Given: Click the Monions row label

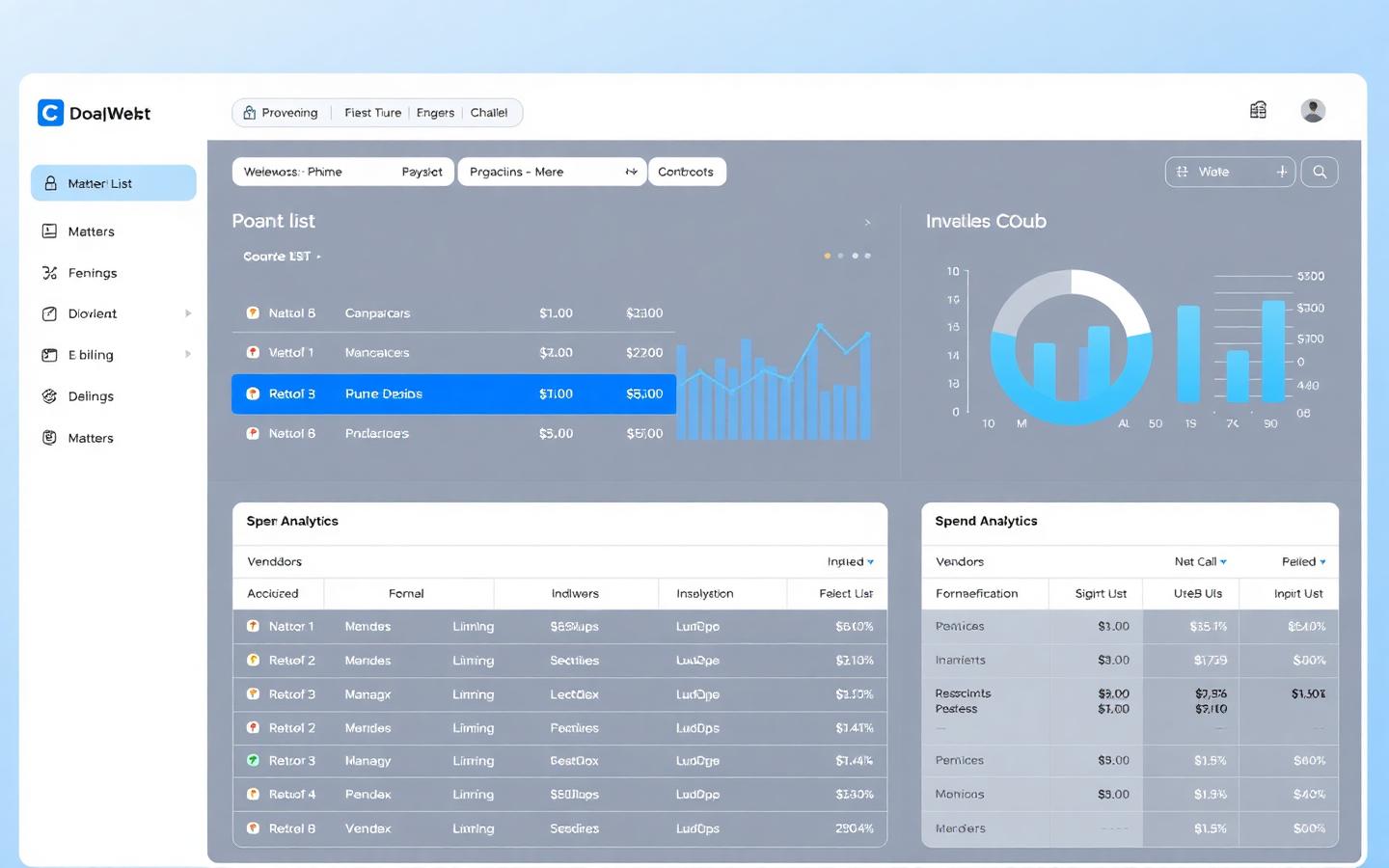Looking at the screenshot, I should coord(960,794).
